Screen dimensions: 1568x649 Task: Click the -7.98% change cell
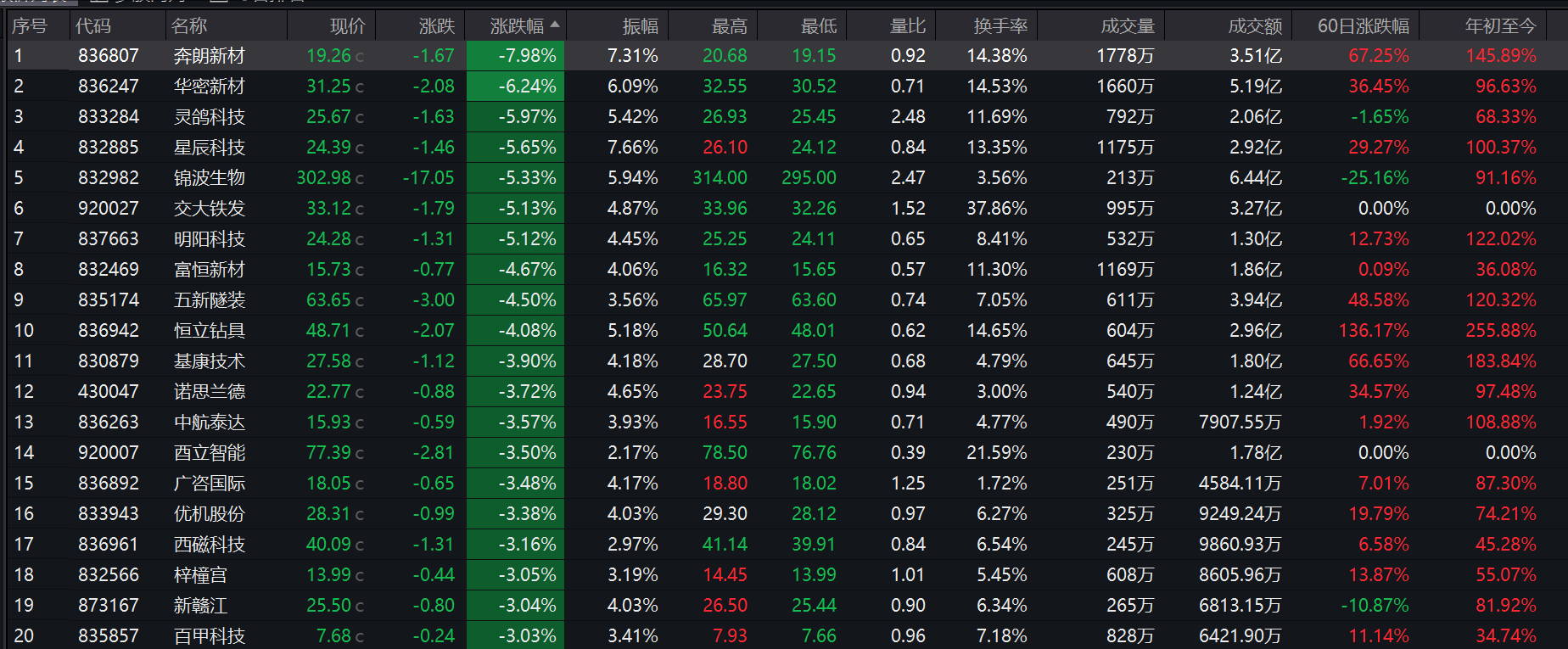click(527, 56)
